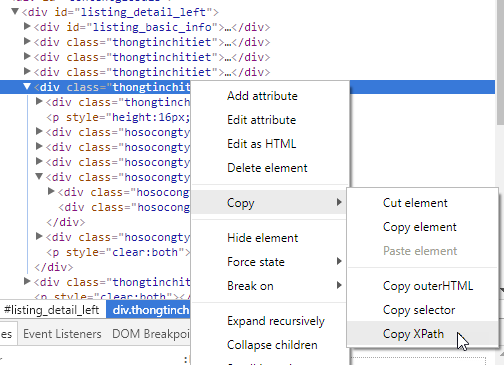Screen dimensions: 504x365
Task: Select the non-expandable hosocong child div row
Action: [124, 207]
